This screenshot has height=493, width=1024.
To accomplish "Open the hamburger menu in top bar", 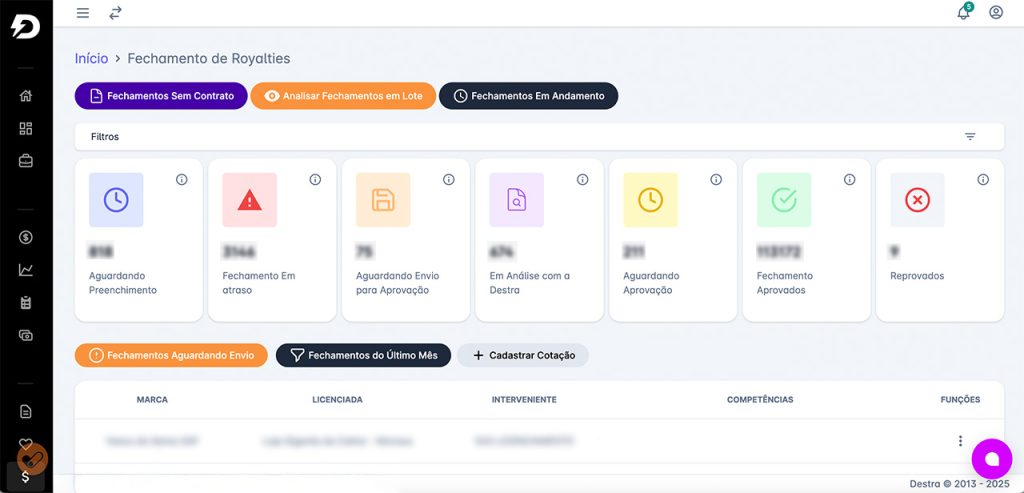I will [83, 13].
